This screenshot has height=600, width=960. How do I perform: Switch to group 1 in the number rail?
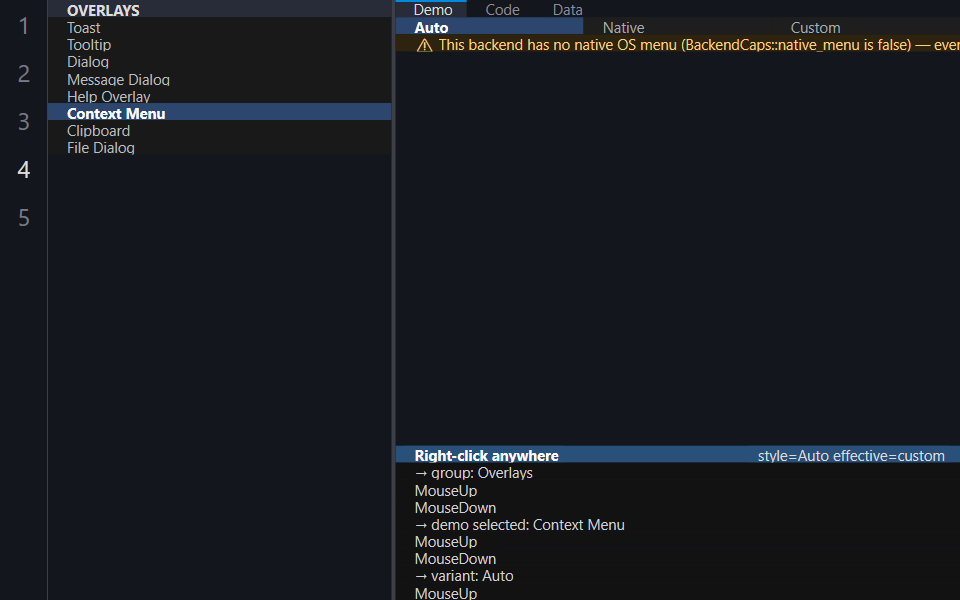pyautogui.click(x=24, y=26)
